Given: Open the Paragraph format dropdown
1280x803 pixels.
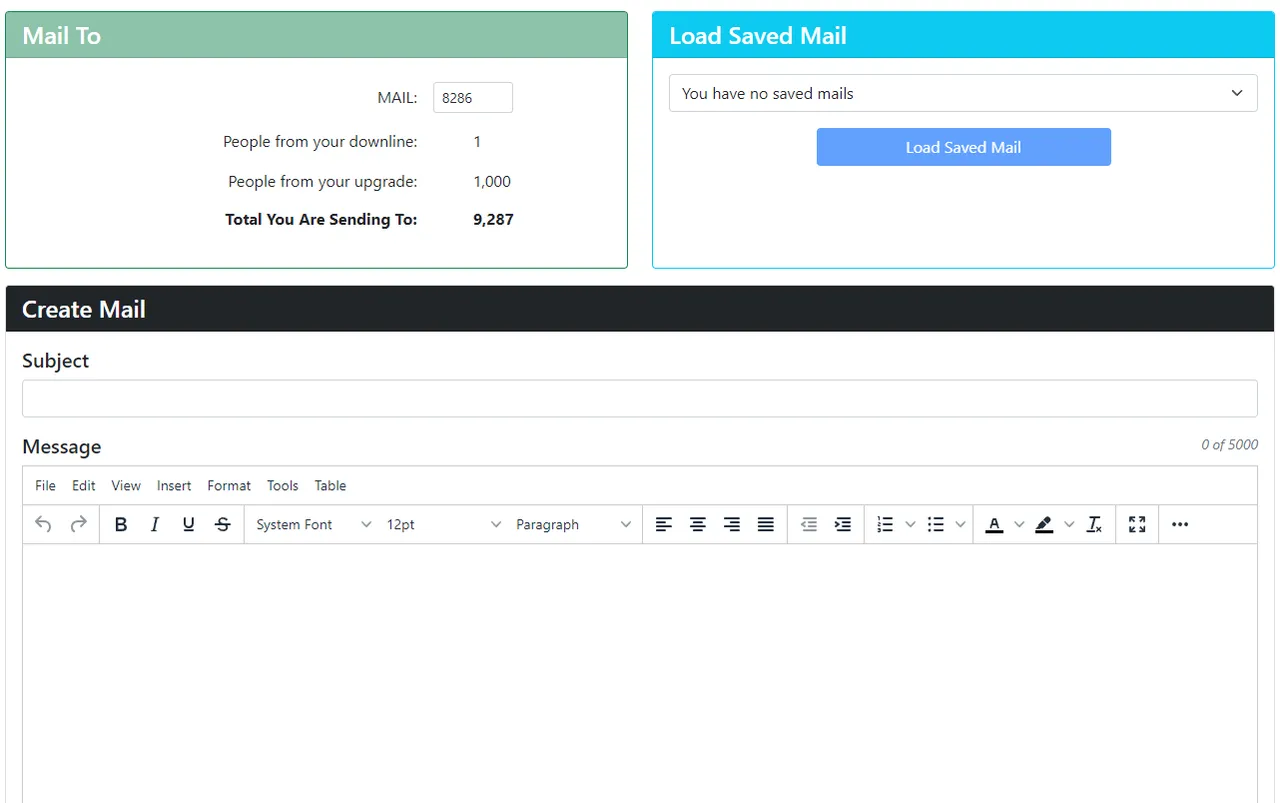Looking at the screenshot, I should tap(573, 524).
